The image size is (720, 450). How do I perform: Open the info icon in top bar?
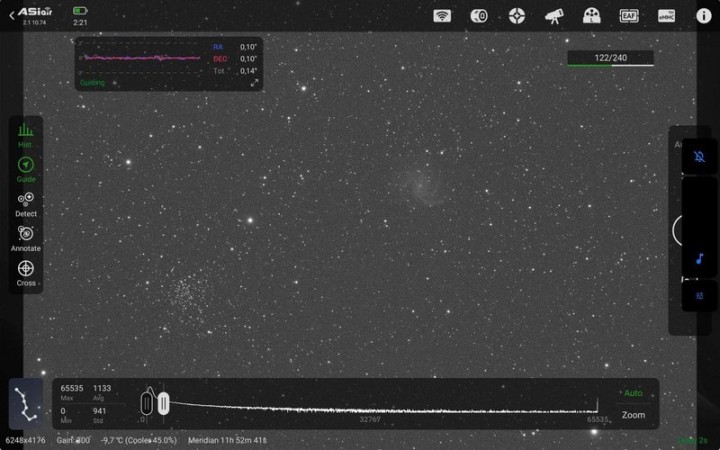(x=703, y=15)
